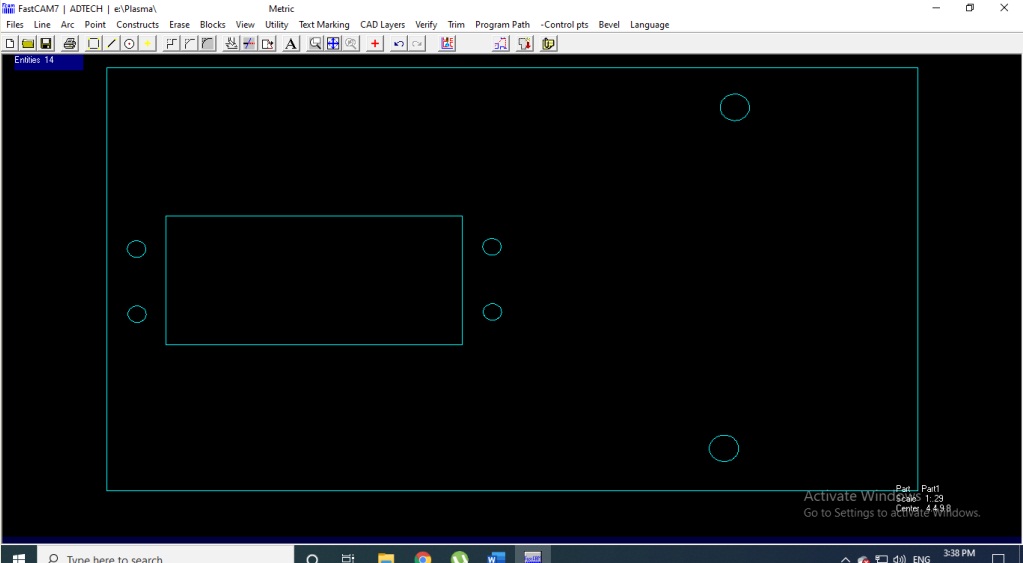Click the Scale 1:29 readout
The image size is (1023, 563).
[x=920, y=498]
